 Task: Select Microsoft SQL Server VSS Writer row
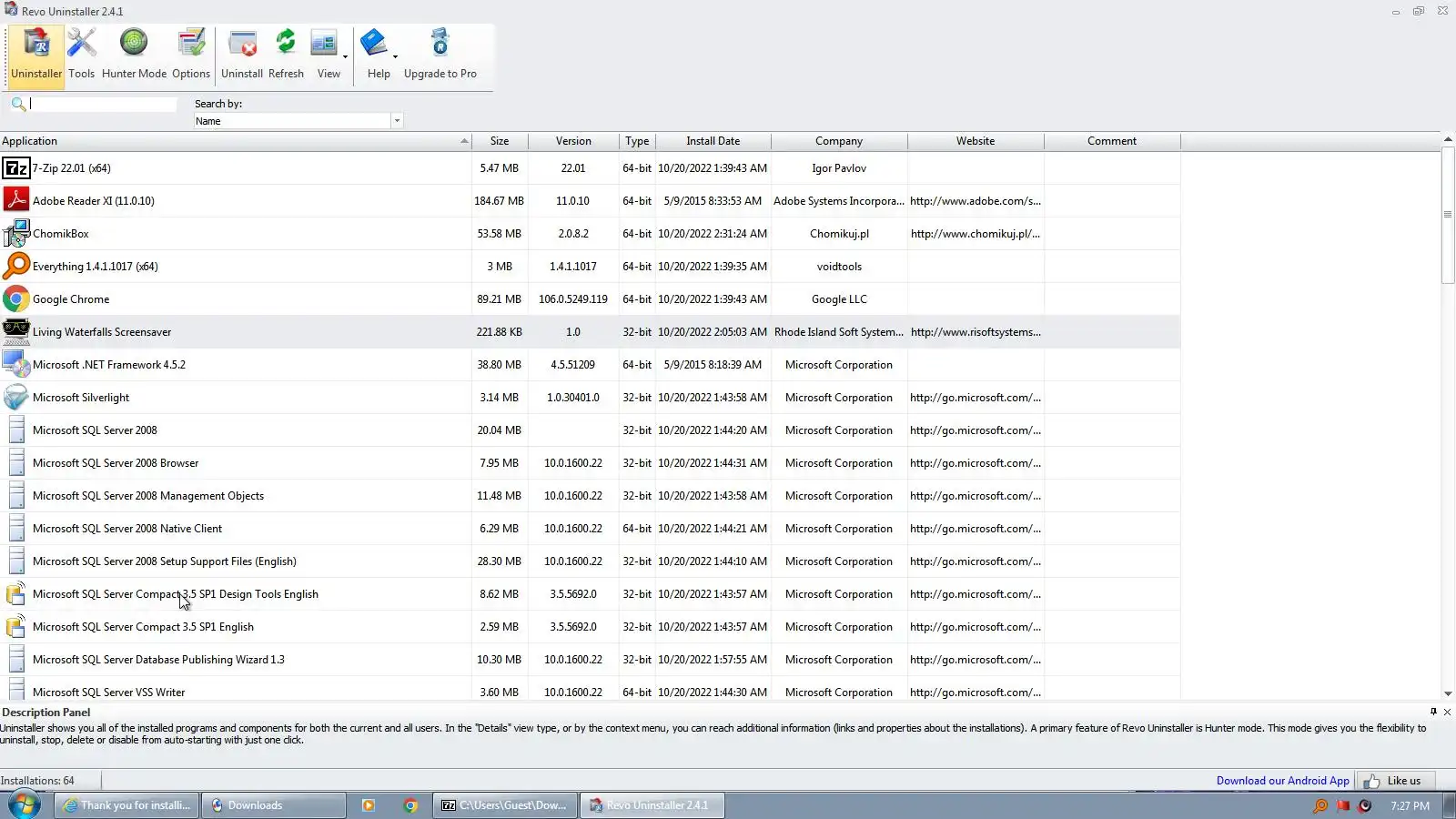point(591,691)
